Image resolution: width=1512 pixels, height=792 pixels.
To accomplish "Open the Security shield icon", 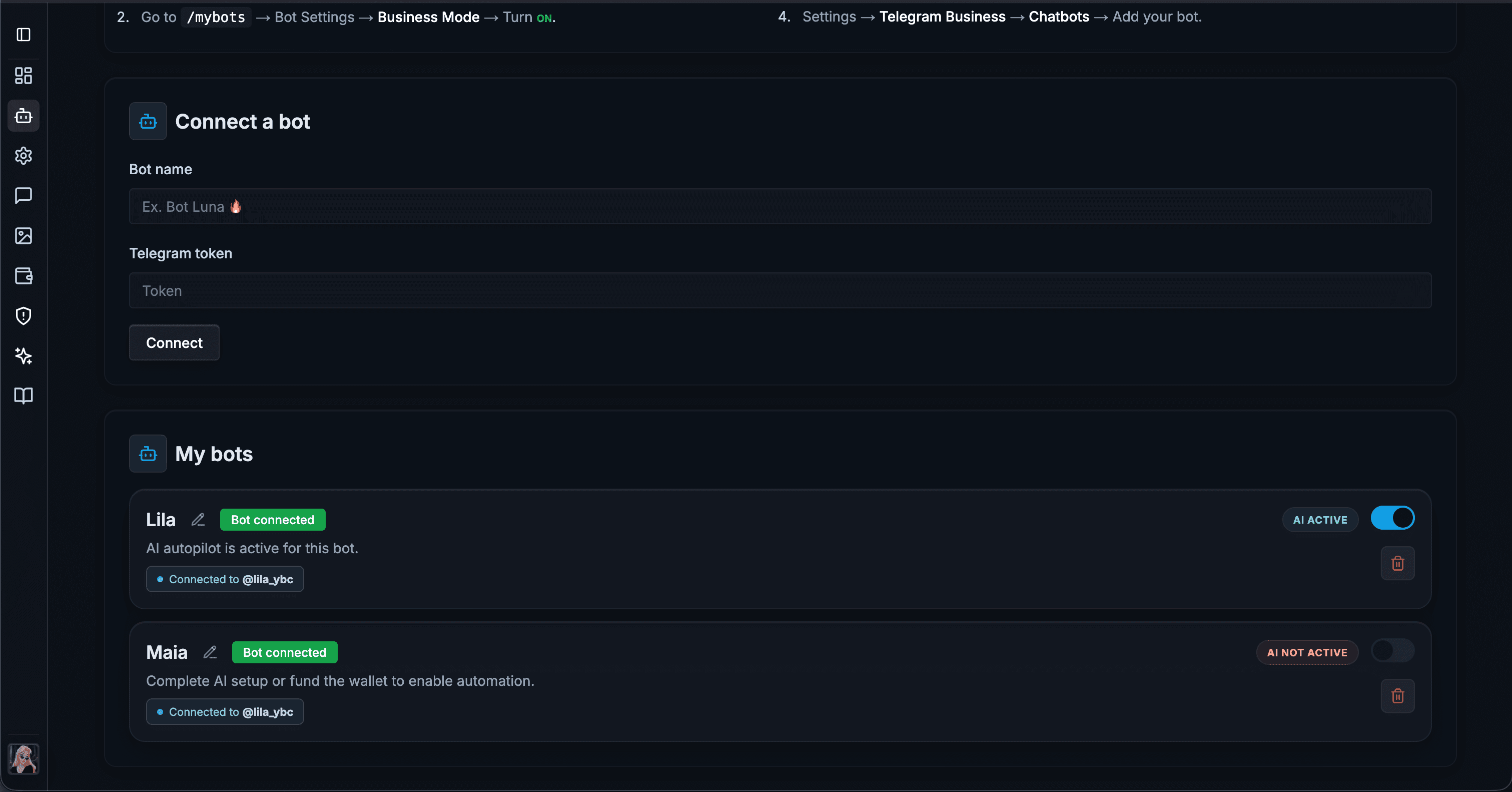I will coord(24,316).
